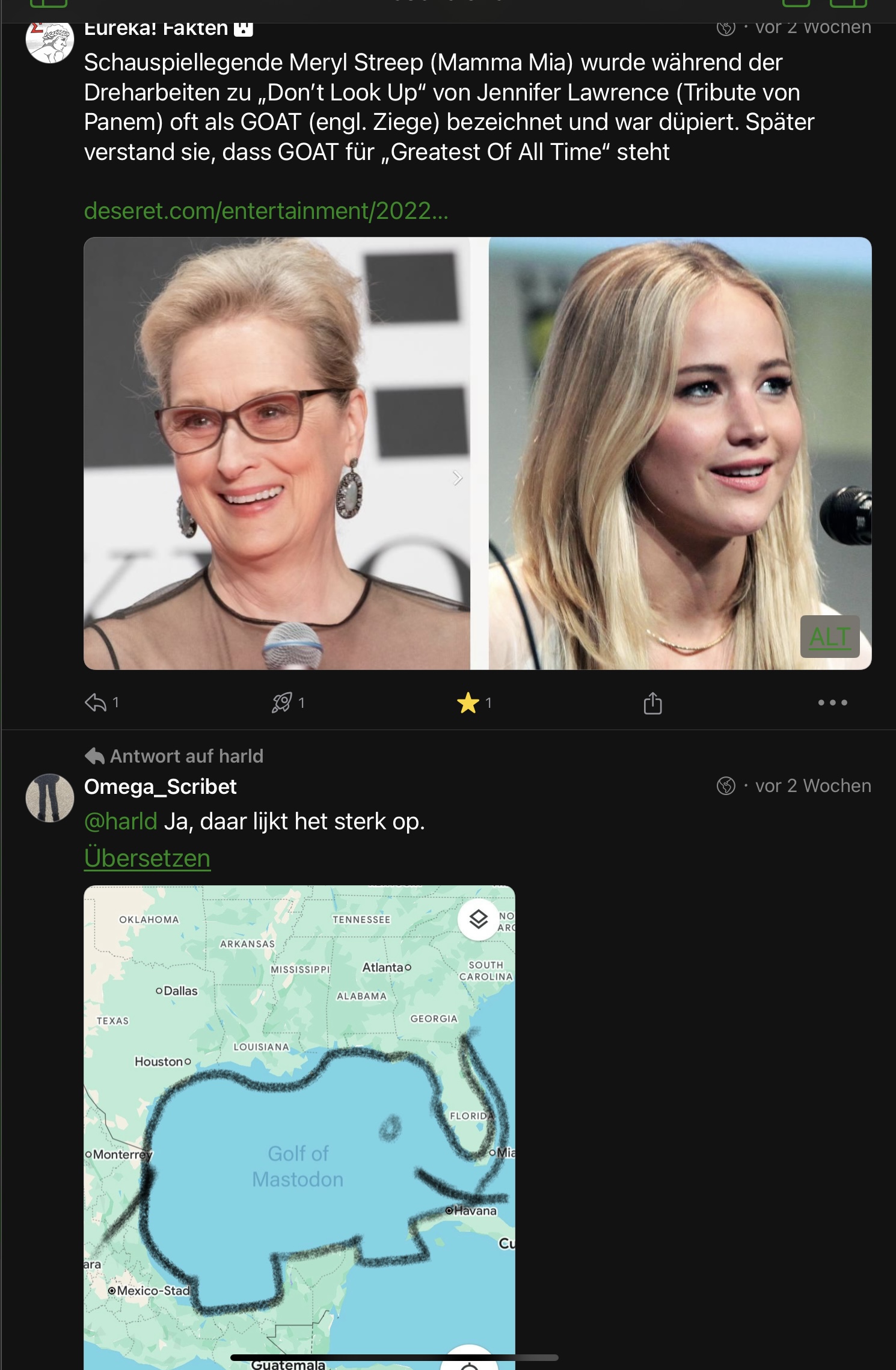Show the ALT text of the photo
896x1370 pixels.
[x=829, y=637]
